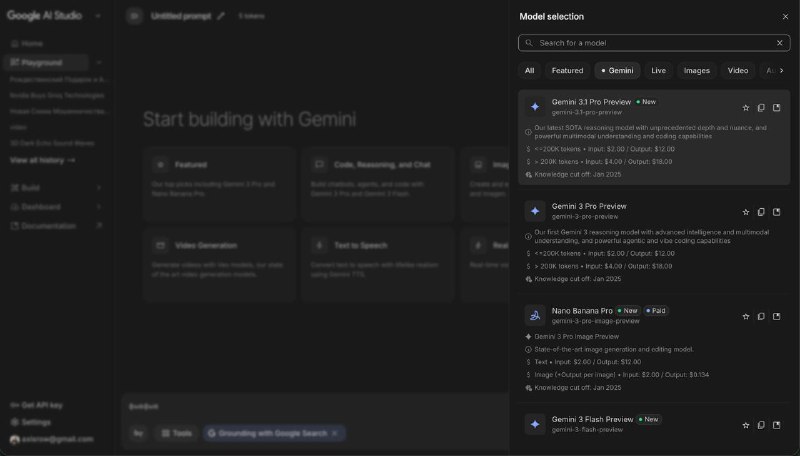Focus the Search for a model field
Image resolution: width=800 pixels, height=456 pixels.
click(x=654, y=43)
